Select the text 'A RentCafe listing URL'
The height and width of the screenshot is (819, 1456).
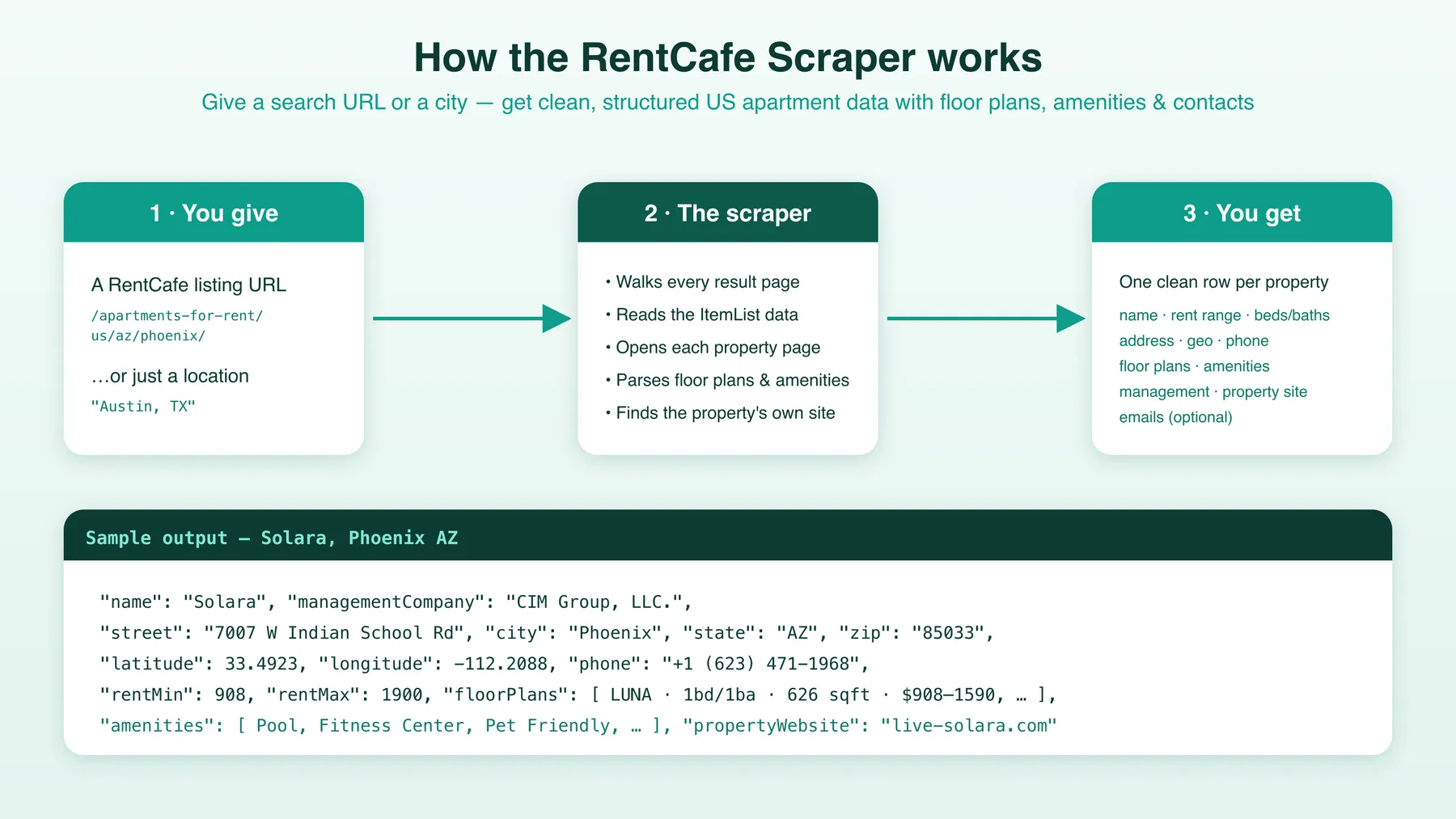[188, 285]
